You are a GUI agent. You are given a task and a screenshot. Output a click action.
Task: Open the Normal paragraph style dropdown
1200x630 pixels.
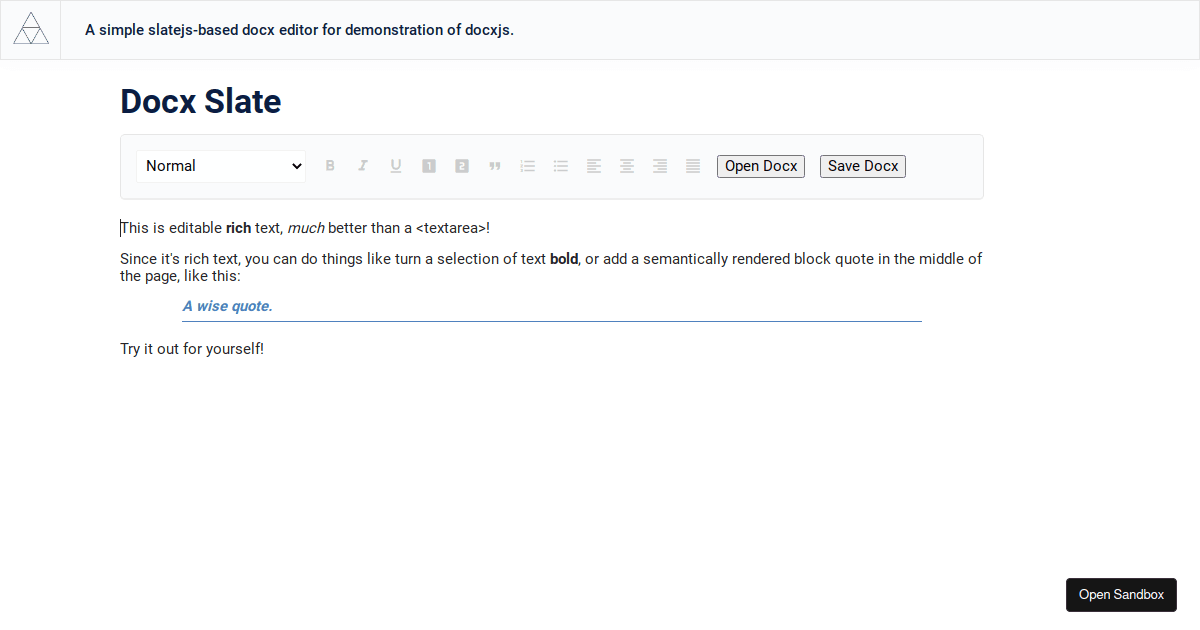pyautogui.click(x=221, y=166)
